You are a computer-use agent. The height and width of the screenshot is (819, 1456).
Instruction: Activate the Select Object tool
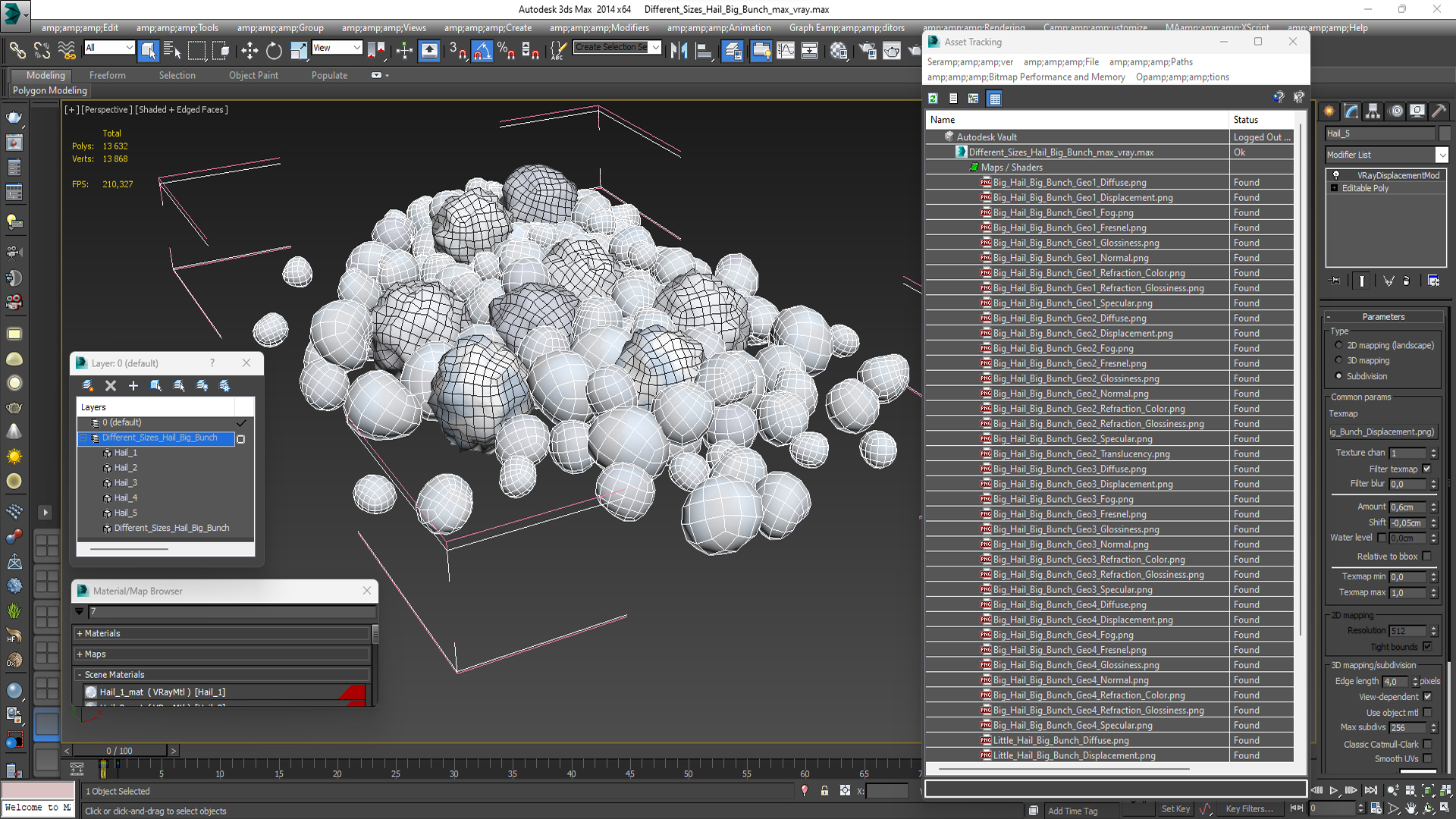coord(148,51)
